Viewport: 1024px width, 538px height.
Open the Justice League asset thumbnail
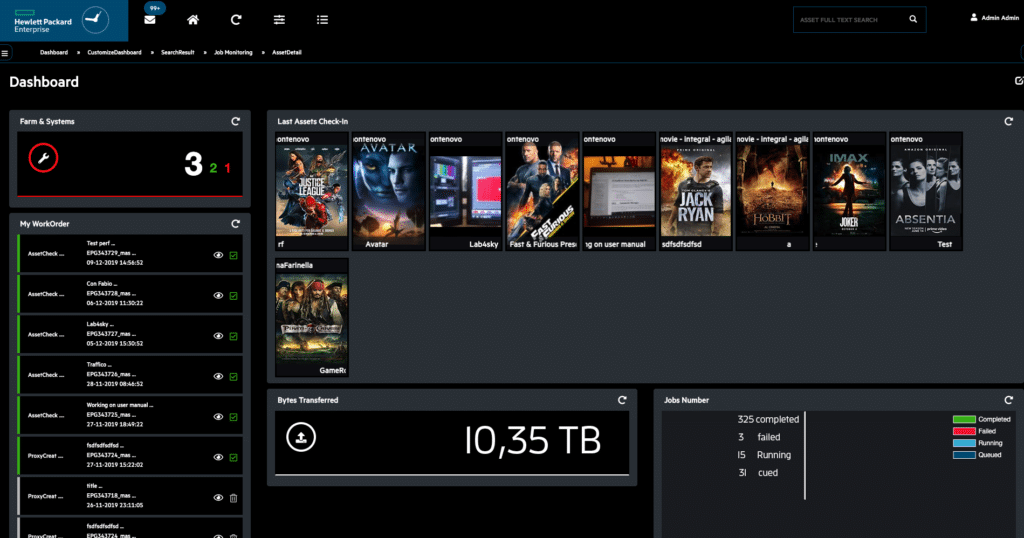click(x=312, y=191)
